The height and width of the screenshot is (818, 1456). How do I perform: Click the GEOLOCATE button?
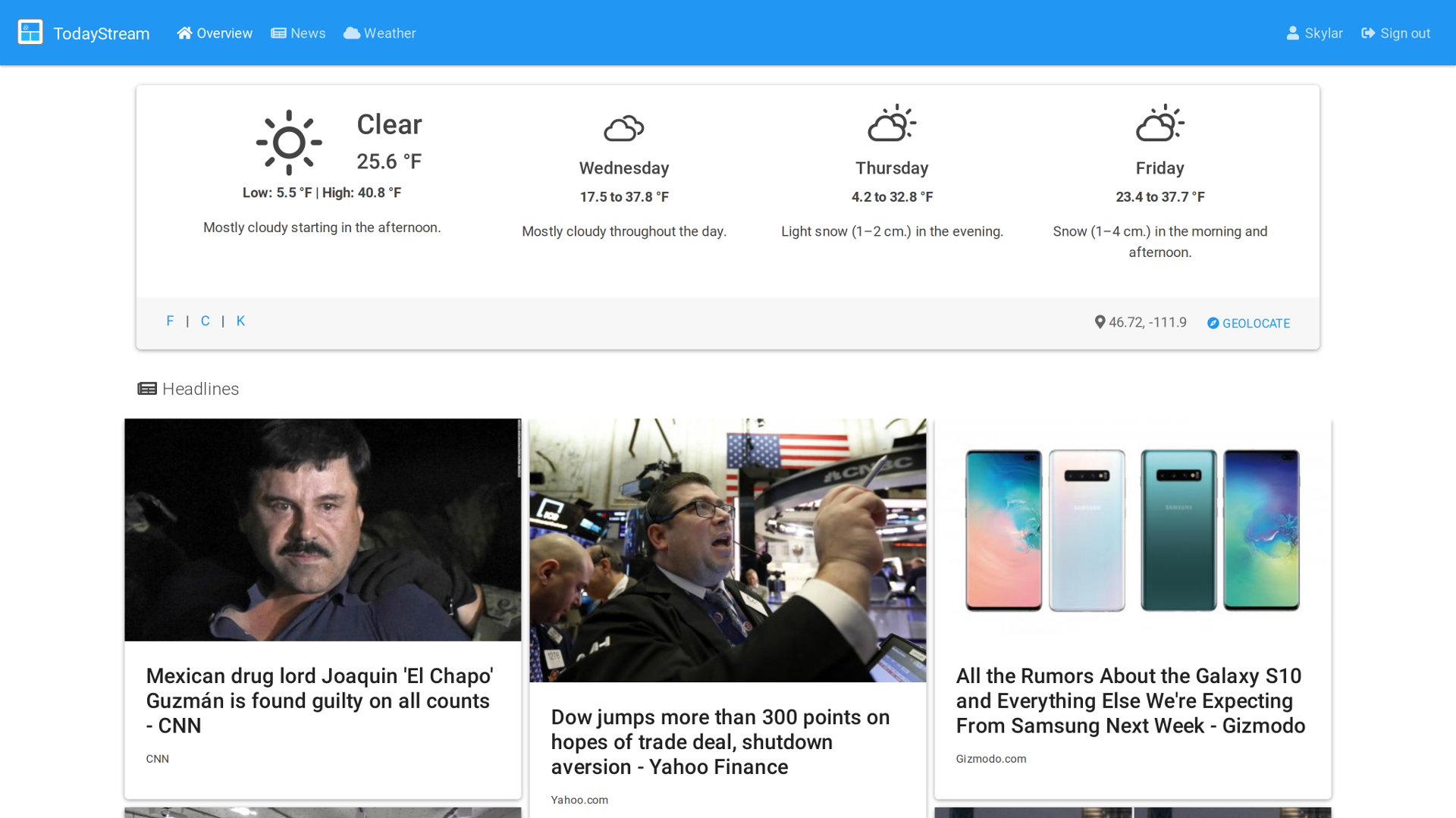tap(1248, 323)
